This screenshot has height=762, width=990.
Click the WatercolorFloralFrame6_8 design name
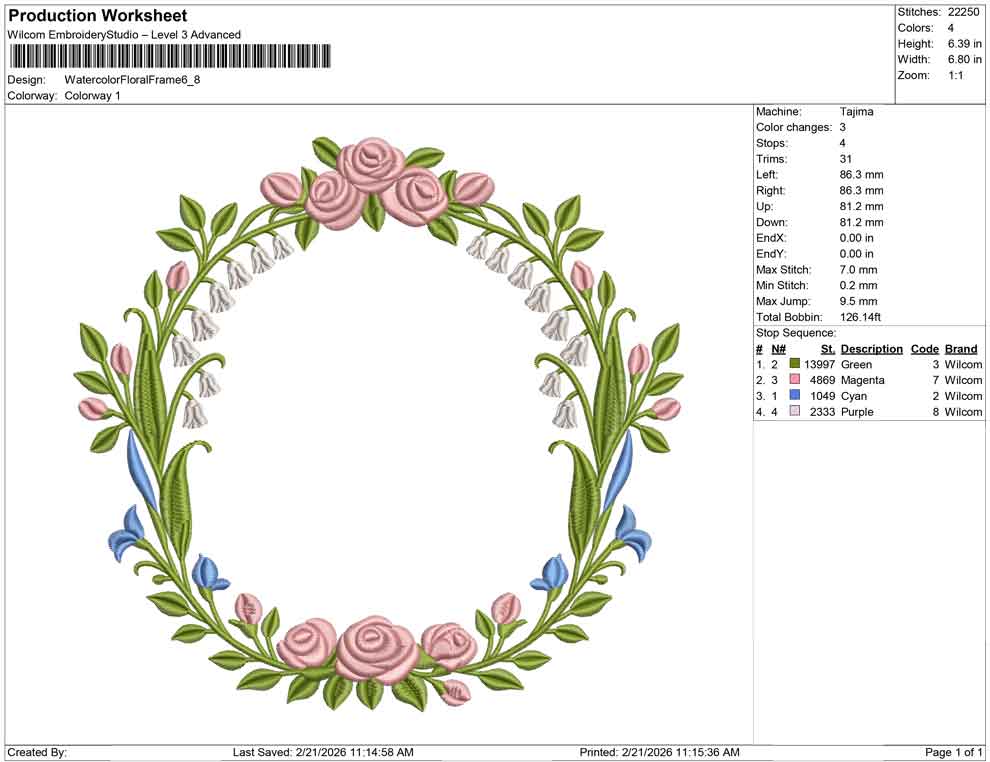tap(130, 80)
